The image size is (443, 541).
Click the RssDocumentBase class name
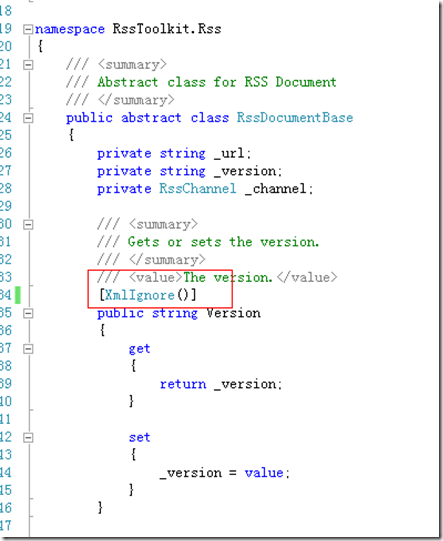pyautogui.click(x=295, y=118)
